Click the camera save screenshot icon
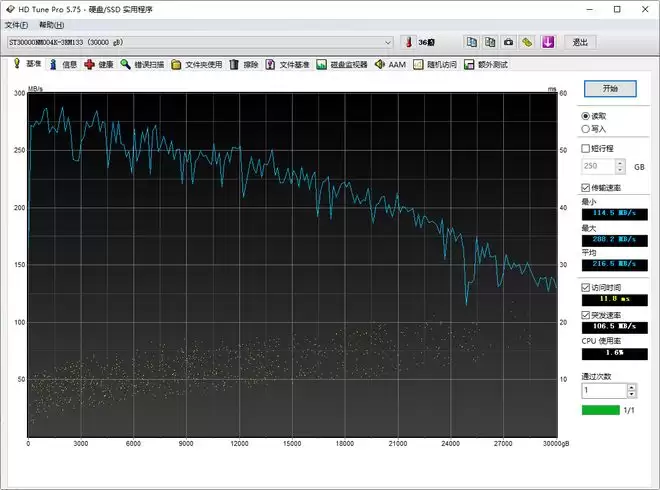 (x=508, y=42)
